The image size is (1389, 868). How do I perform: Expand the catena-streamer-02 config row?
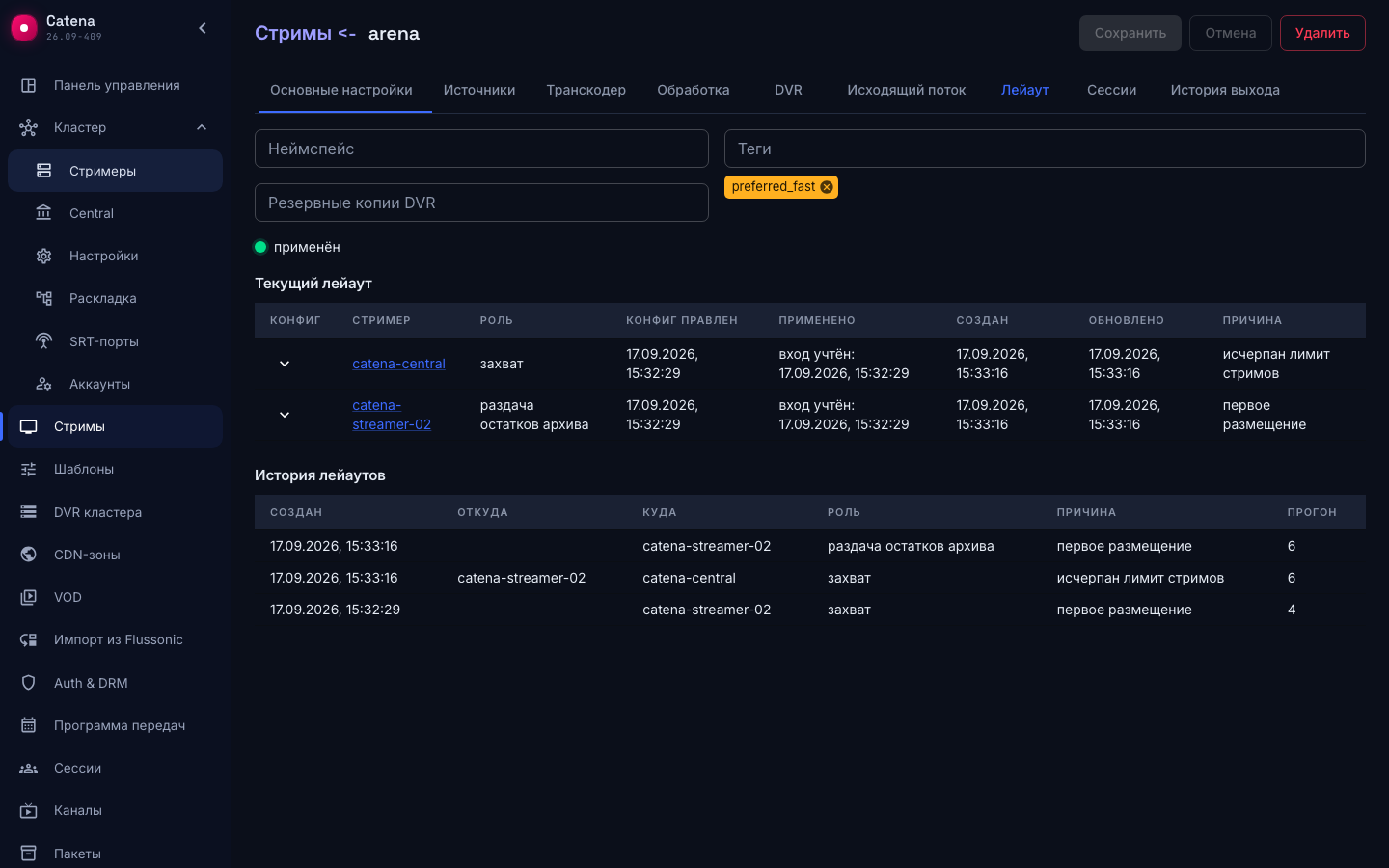(x=285, y=415)
